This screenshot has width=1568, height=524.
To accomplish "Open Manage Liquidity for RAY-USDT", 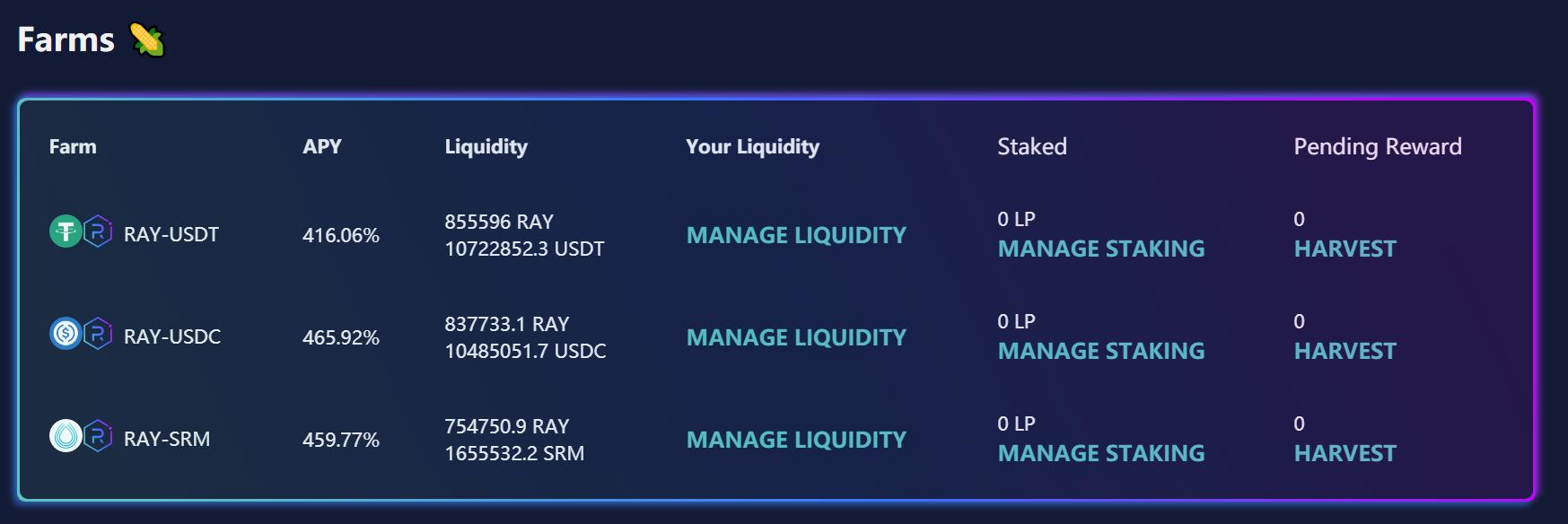I will point(796,235).
